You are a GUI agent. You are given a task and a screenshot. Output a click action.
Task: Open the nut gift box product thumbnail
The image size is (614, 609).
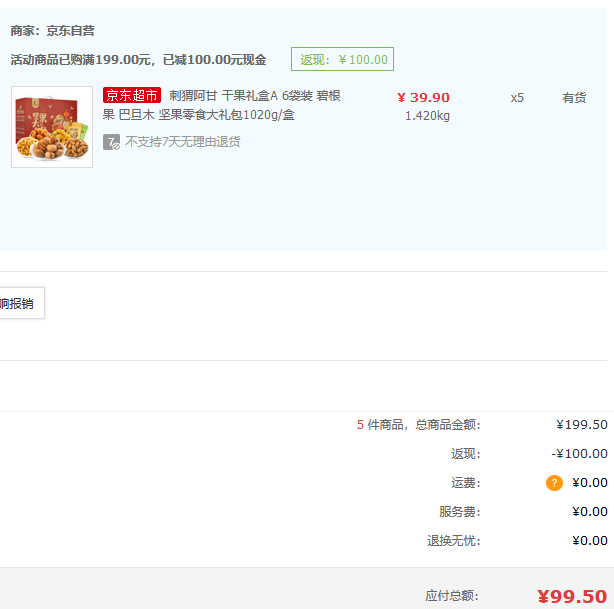52,127
